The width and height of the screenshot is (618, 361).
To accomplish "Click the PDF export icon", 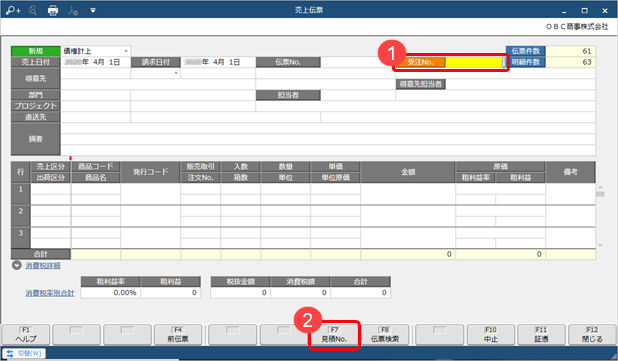I will tap(73, 10).
